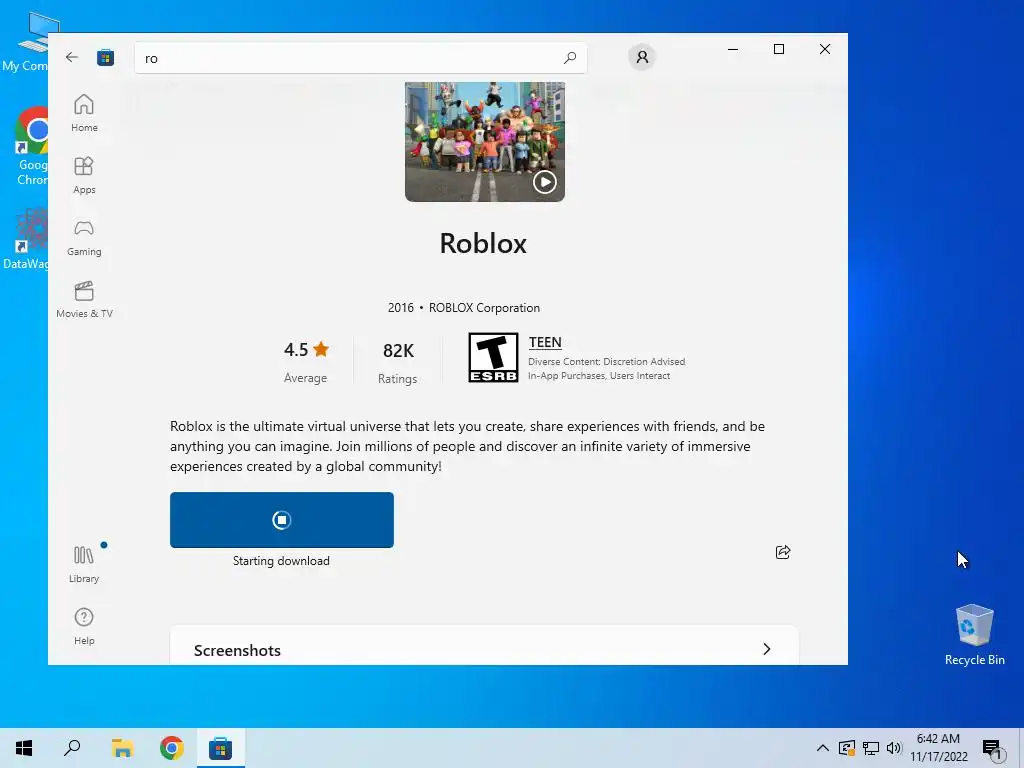Open the user account profile icon
The width and height of the screenshot is (1024, 768).
[642, 57]
